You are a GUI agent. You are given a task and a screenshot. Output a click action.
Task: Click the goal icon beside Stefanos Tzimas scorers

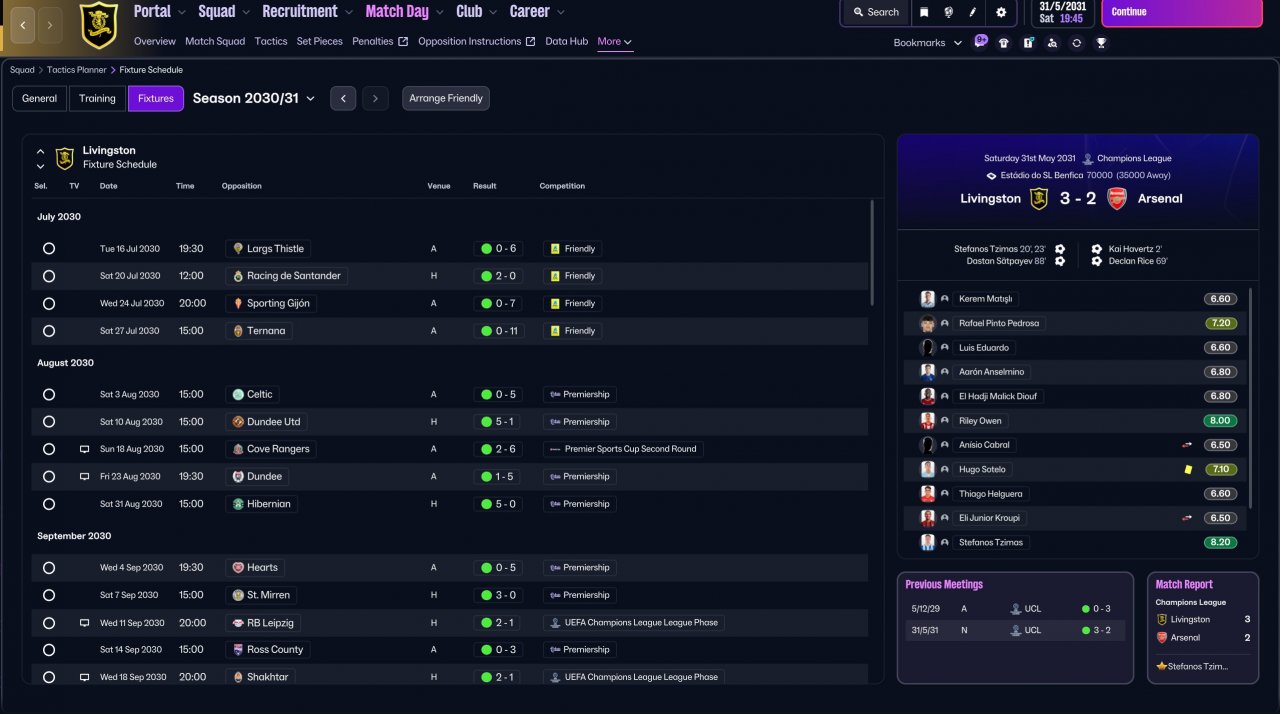[1060, 249]
